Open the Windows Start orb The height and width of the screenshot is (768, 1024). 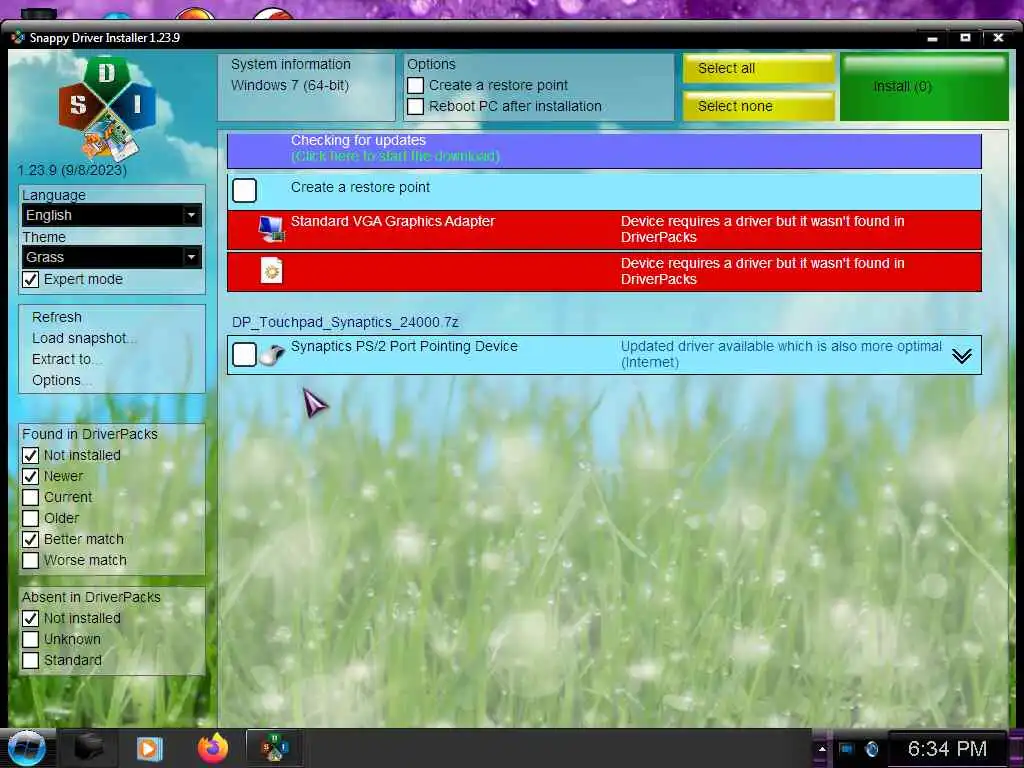[26, 748]
